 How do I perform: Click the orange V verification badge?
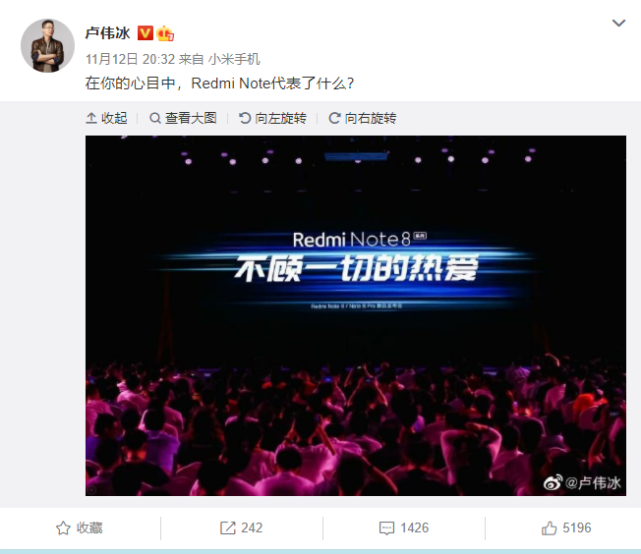click(x=145, y=33)
